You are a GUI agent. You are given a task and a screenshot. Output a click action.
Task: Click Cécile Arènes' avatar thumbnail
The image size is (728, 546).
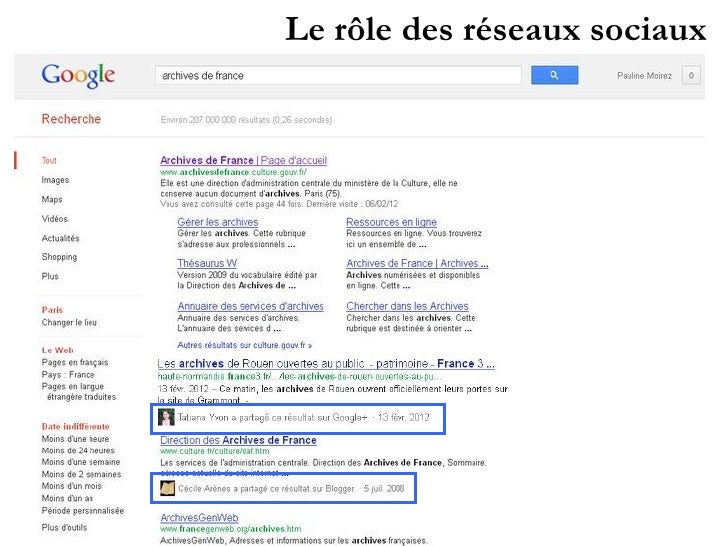[x=167, y=488]
